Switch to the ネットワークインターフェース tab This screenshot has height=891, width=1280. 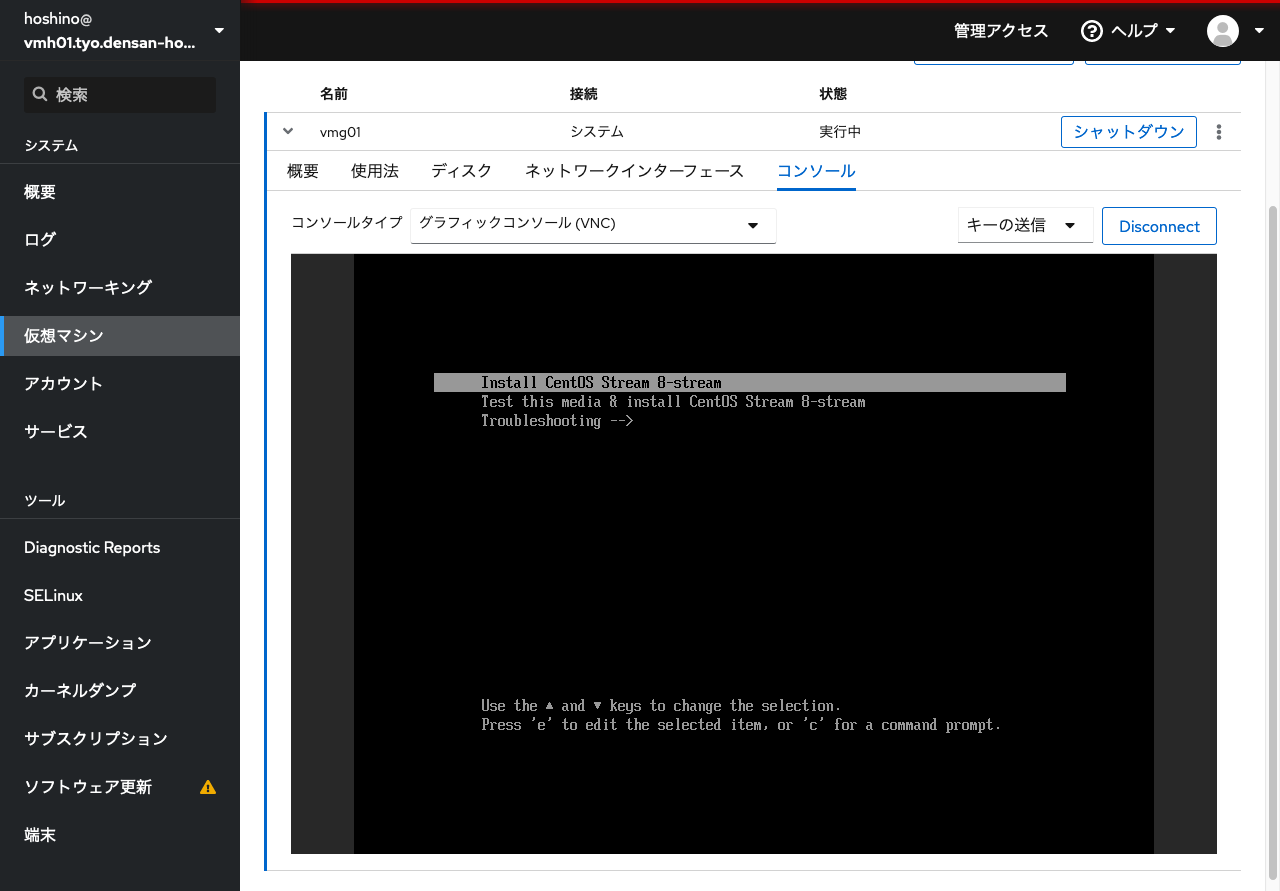[x=634, y=171]
